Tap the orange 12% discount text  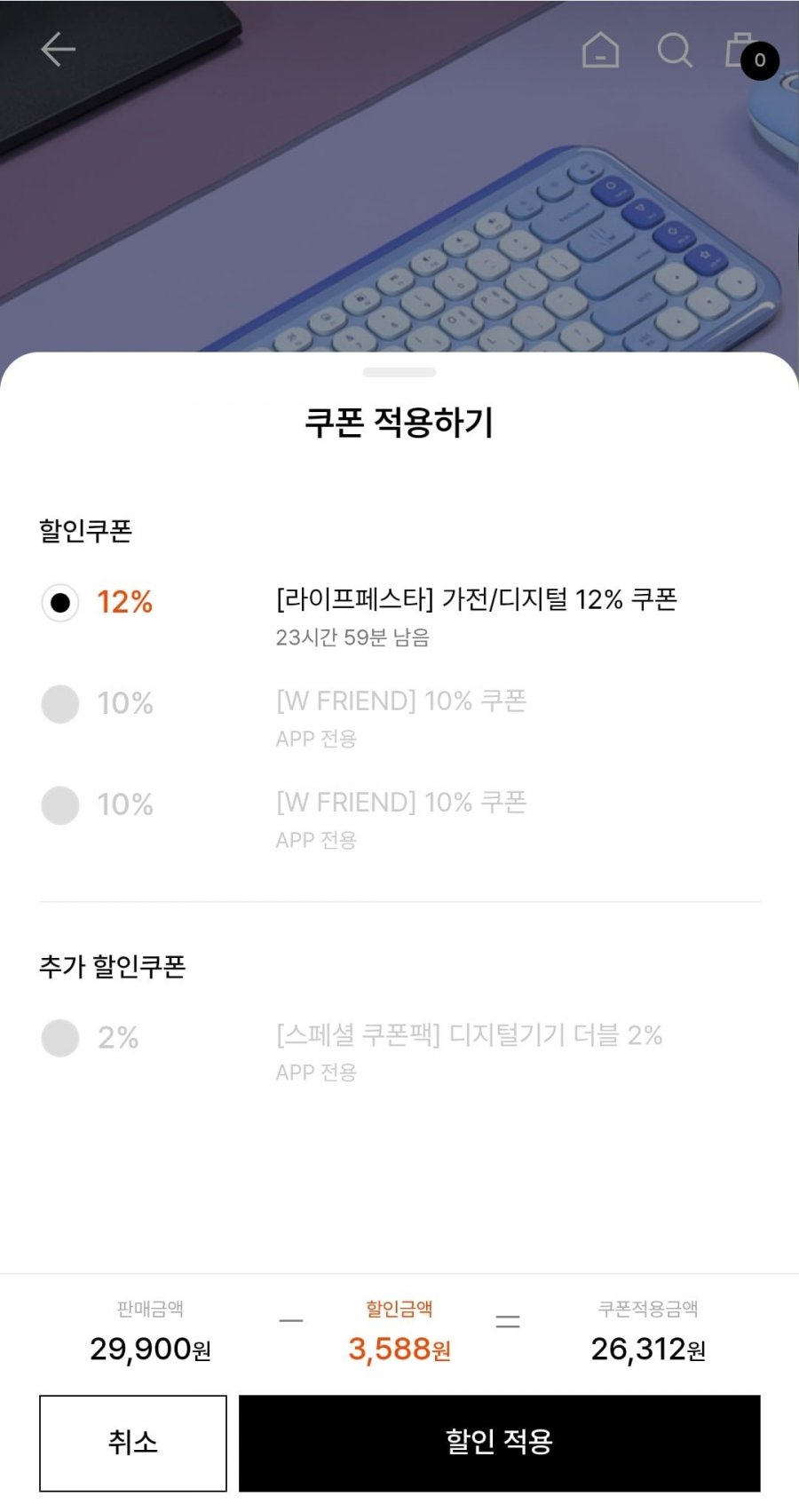[124, 602]
